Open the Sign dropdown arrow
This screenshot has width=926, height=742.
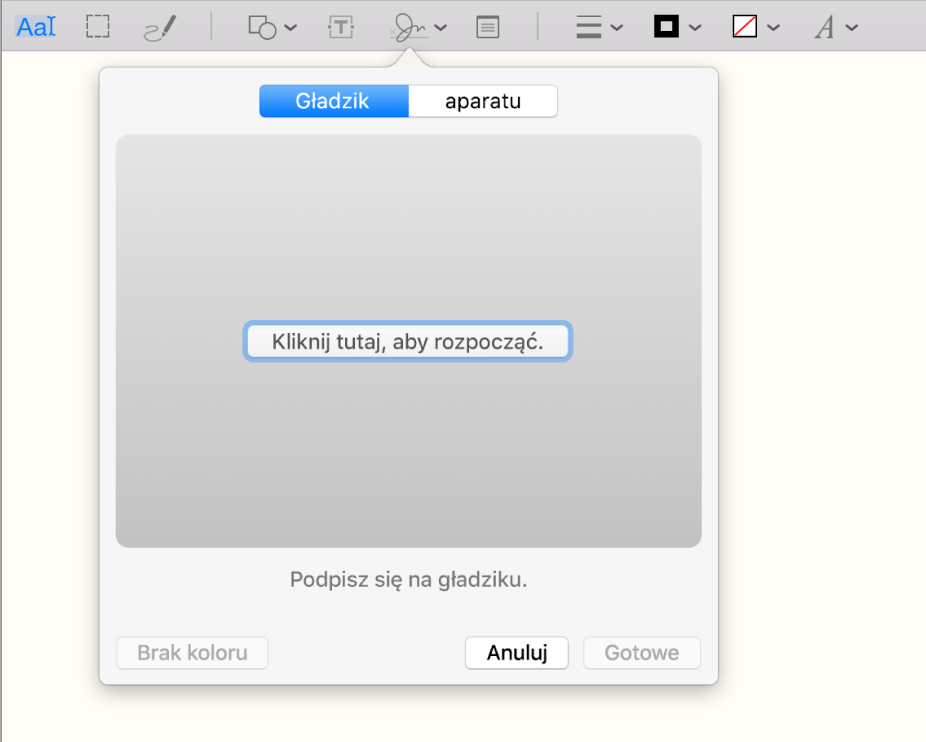pyautogui.click(x=441, y=27)
